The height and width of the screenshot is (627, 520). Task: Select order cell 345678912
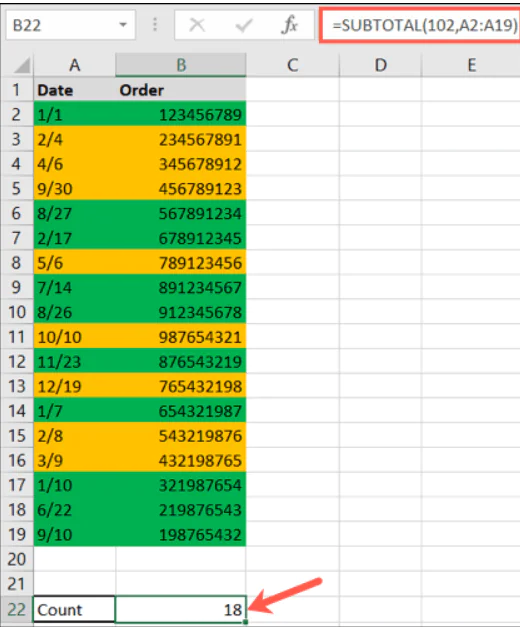[x=181, y=164]
